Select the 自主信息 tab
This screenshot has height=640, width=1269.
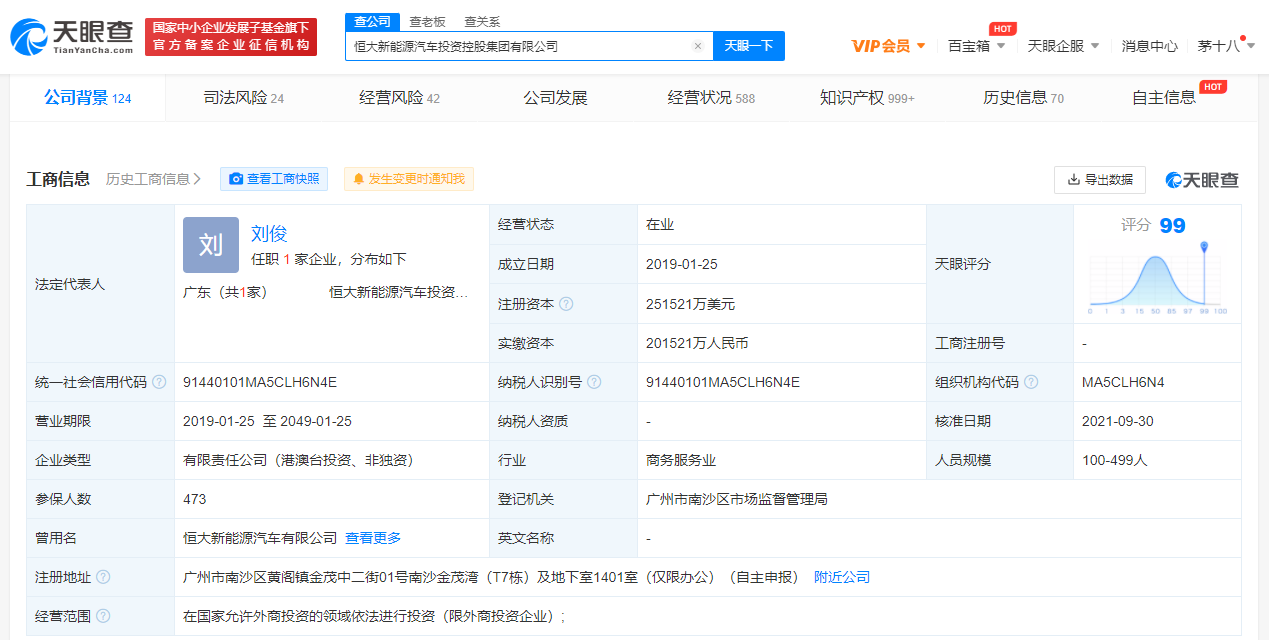pos(1164,98)
